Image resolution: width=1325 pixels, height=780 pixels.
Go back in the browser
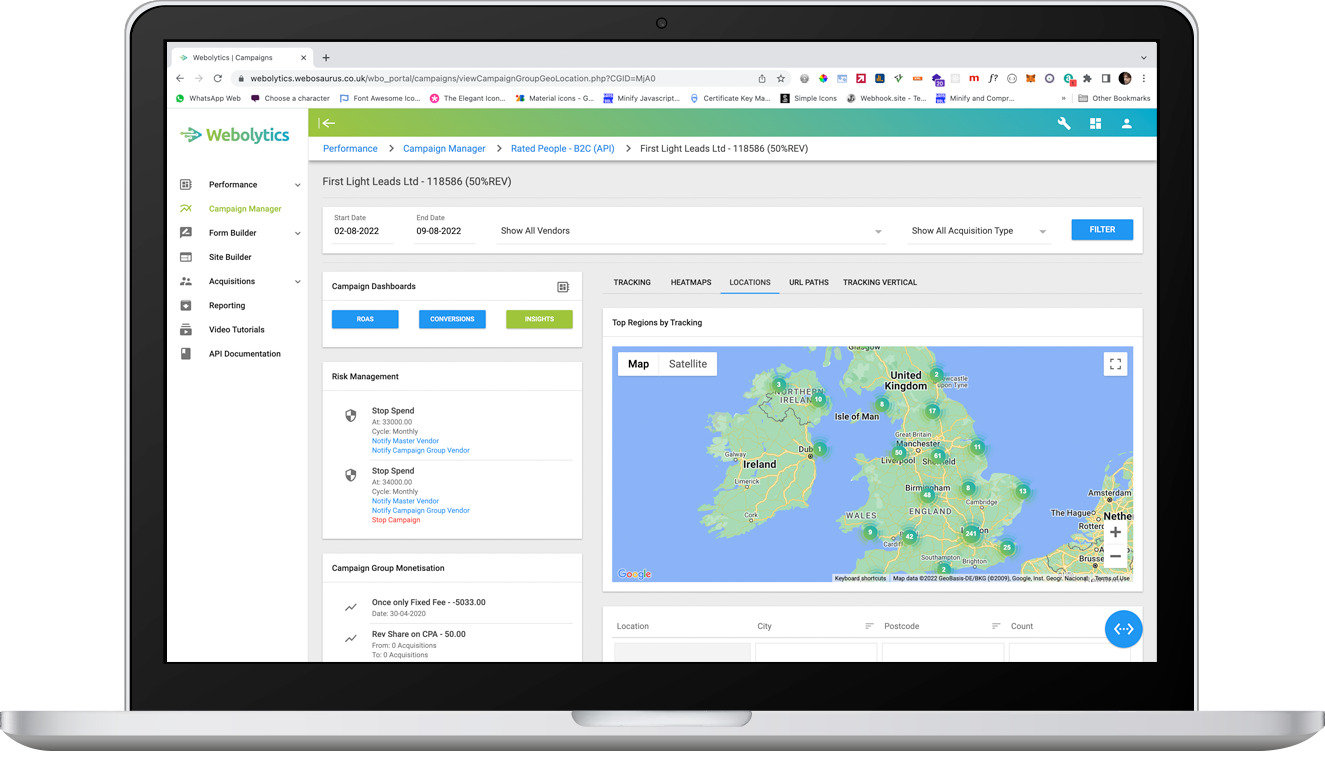[180, 78]
